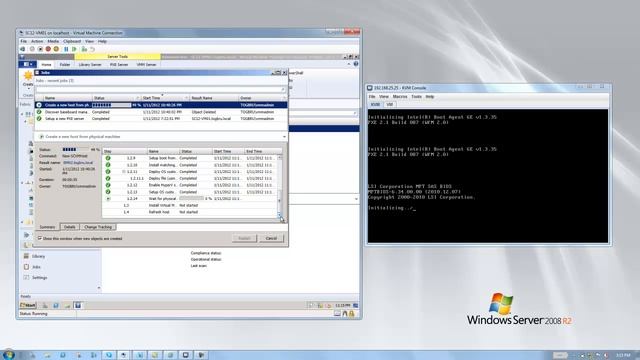The image size is (640, 360).
Task: Click the Settings workspace icon in left pane
Action: 27,277
